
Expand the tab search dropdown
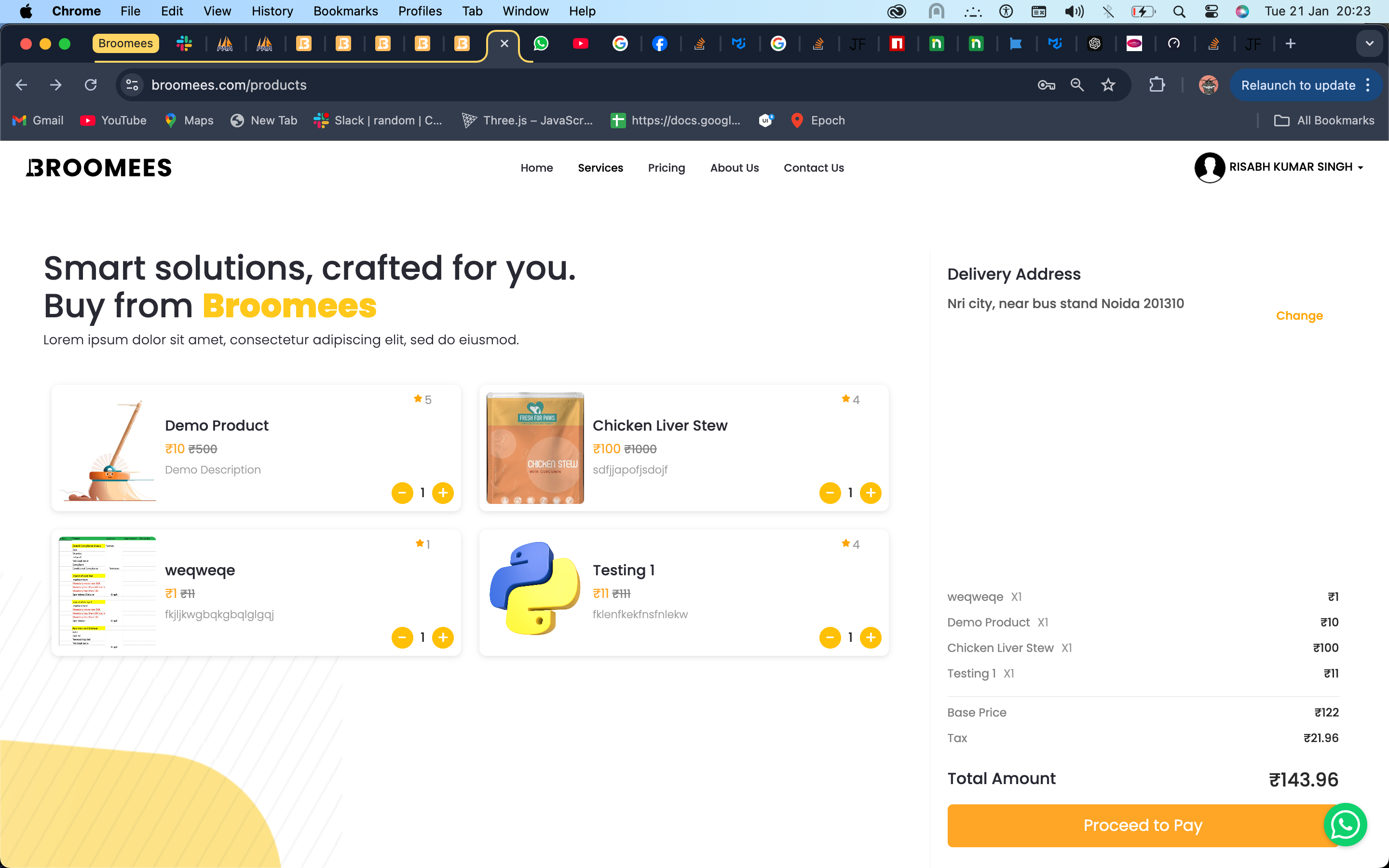coord(1370,43)
